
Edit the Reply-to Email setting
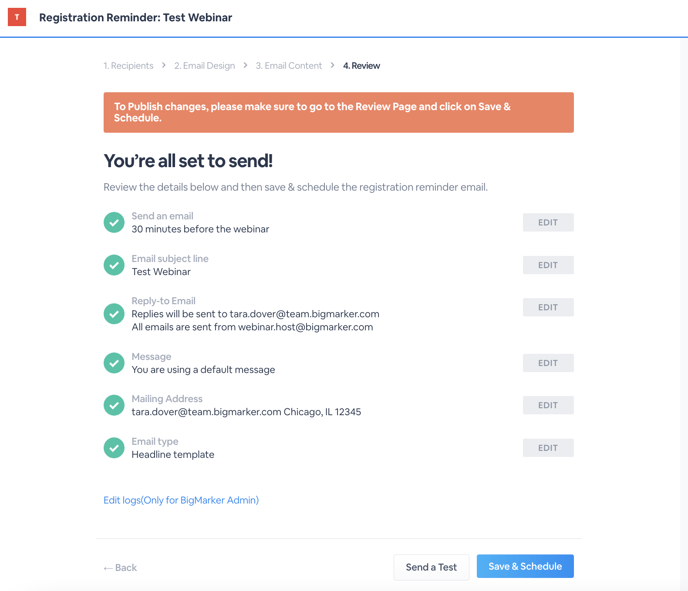pyautogui.click(x=548, y=307)
